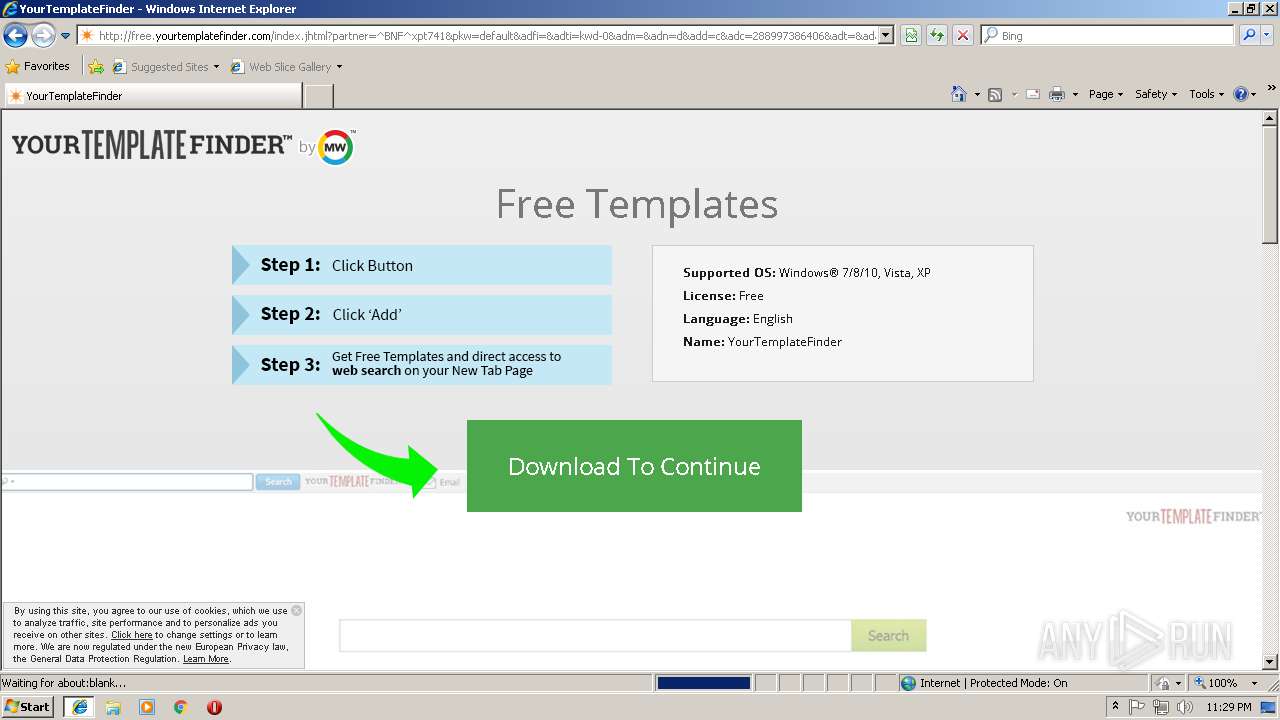Screen dimensions: 1280x720
Task: Click the MW colorful circle logo
Action: (336, 147)
